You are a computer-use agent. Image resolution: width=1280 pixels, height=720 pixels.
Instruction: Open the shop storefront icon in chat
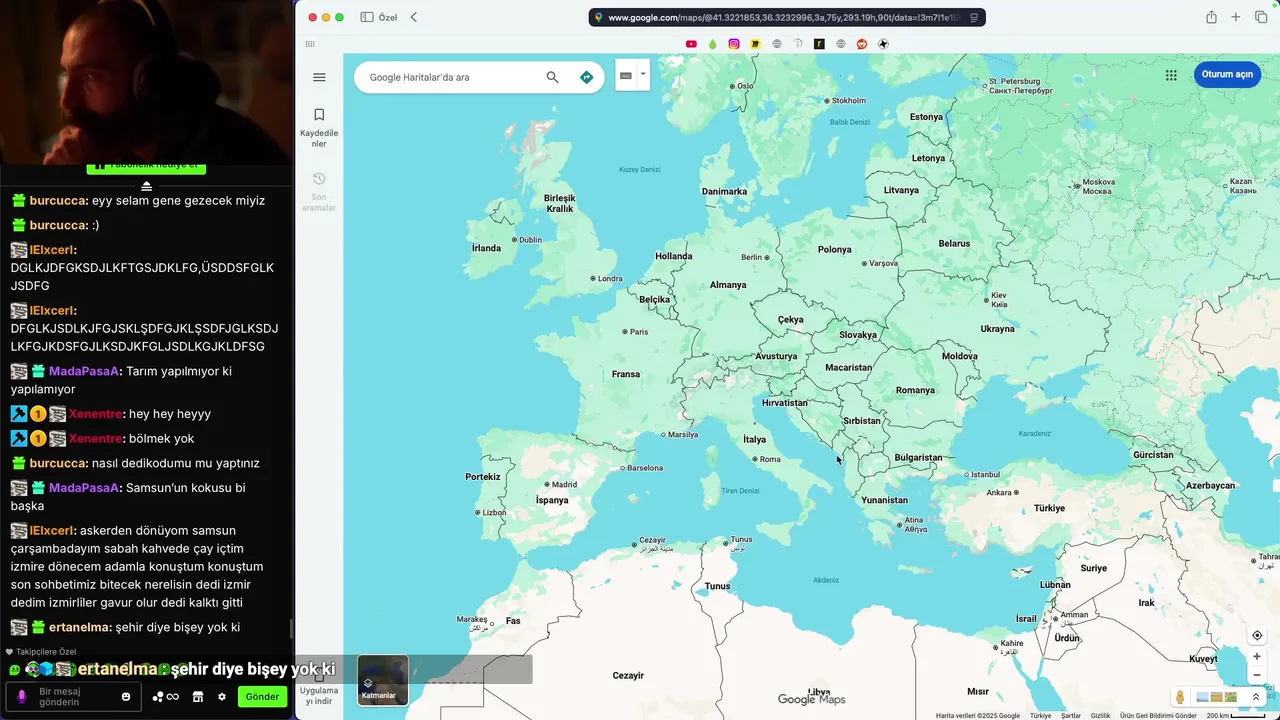[198, 697]
